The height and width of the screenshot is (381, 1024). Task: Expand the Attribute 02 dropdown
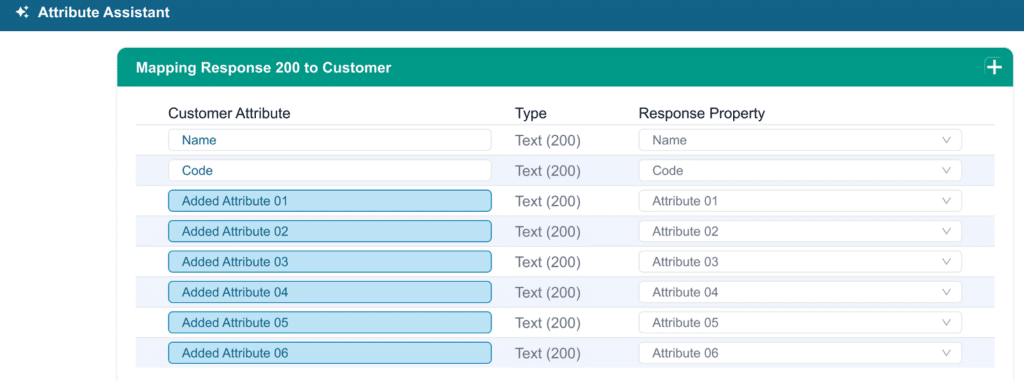pos(800,231)
